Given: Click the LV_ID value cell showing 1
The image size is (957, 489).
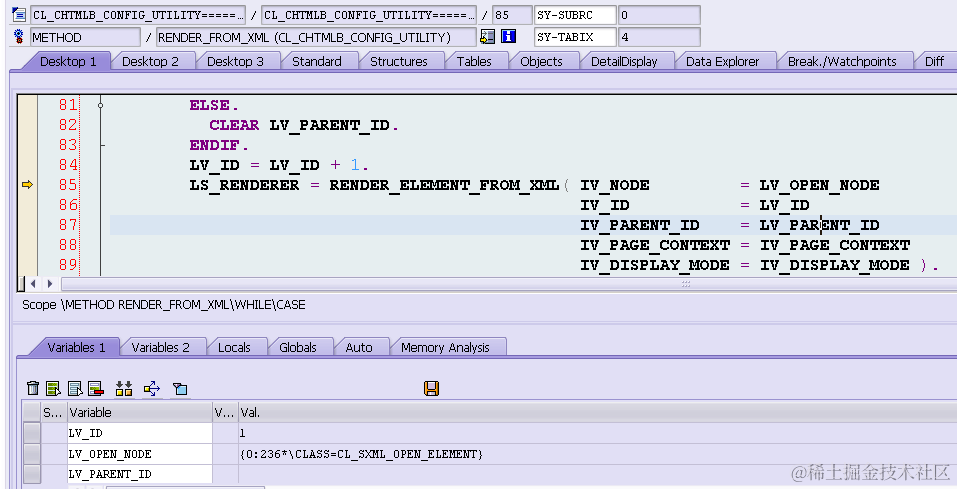Looking at the screenshot, I should (x=598, y=433).
